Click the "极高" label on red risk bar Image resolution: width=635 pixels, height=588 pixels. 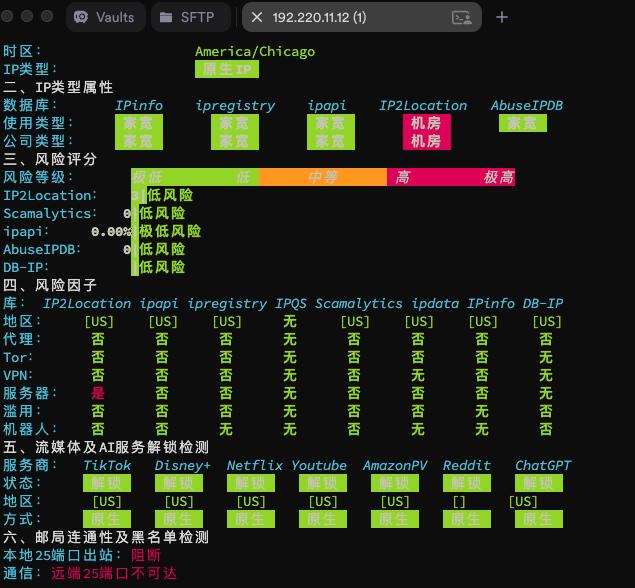tap(499, 177)
